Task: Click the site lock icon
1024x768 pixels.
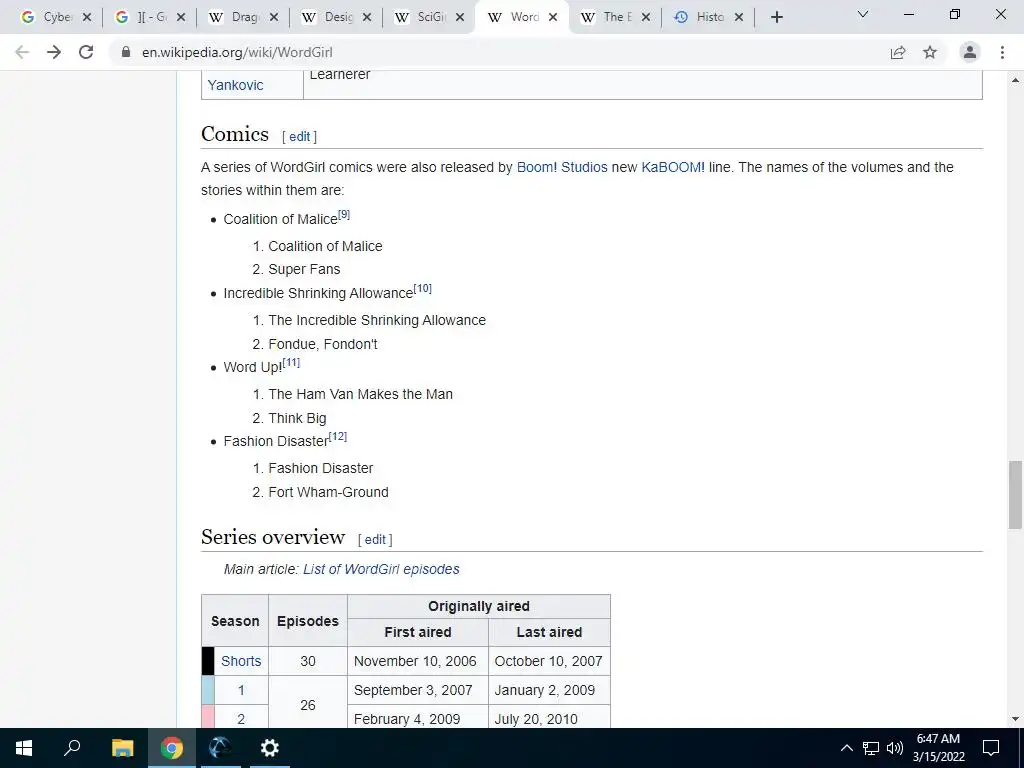Action: pos(126,52)
